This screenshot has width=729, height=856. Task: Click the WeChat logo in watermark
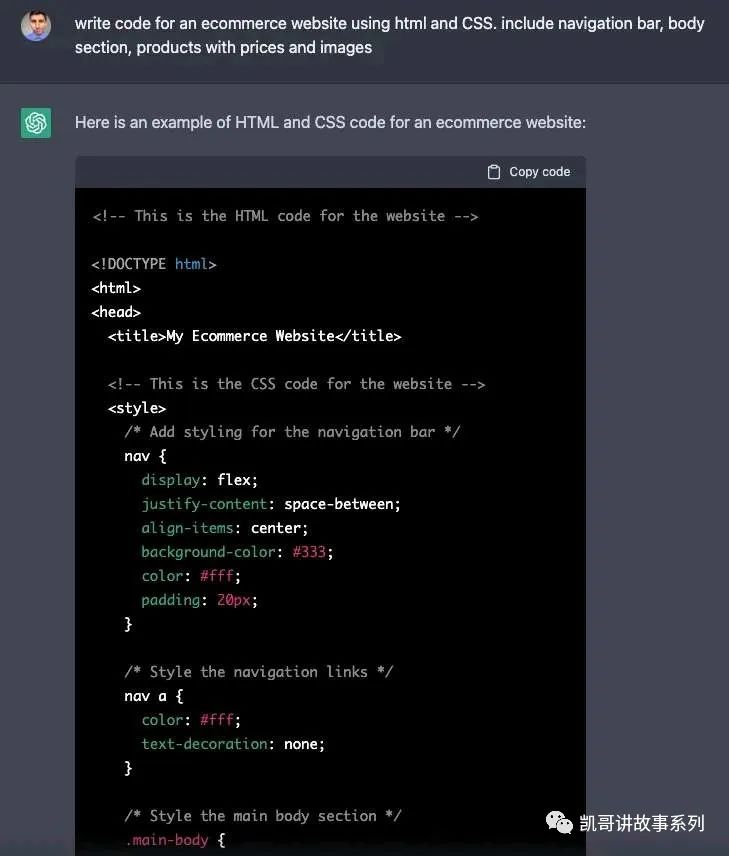click(559, 822)
